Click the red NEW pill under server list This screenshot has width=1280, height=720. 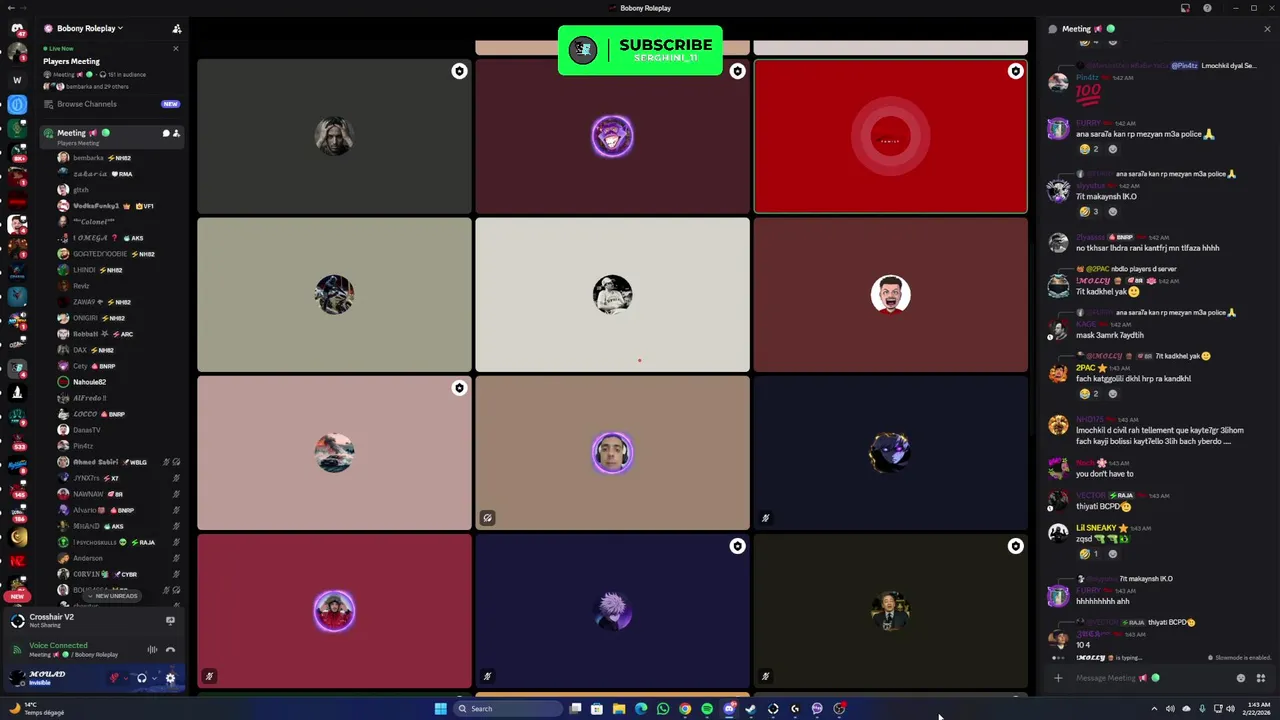[x=17, y=597]
